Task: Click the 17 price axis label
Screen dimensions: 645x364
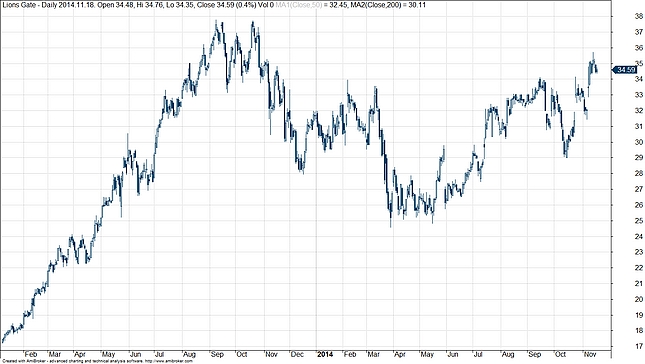Action: (x=639, y=346)
